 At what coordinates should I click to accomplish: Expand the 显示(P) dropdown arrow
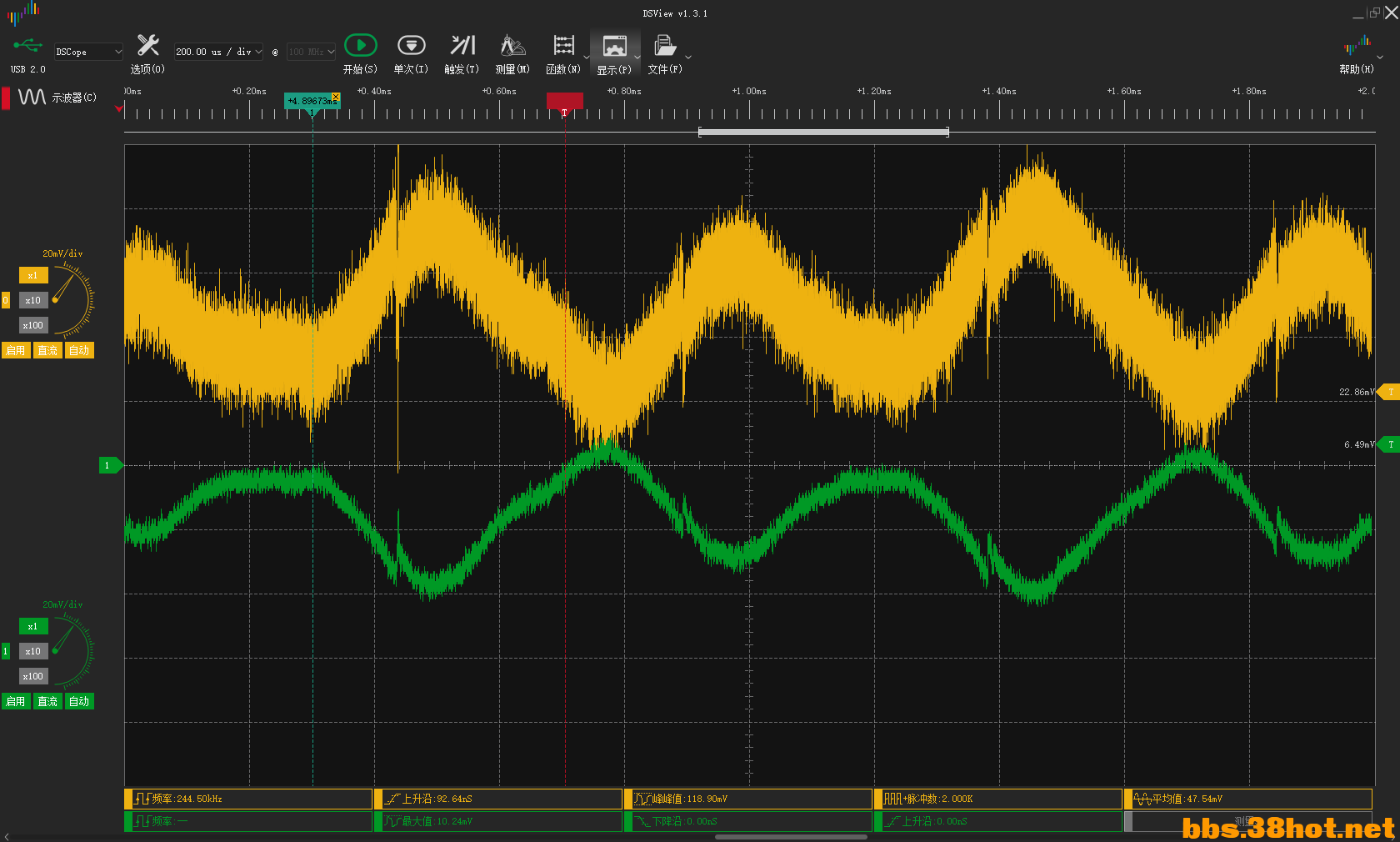(637, 58)
